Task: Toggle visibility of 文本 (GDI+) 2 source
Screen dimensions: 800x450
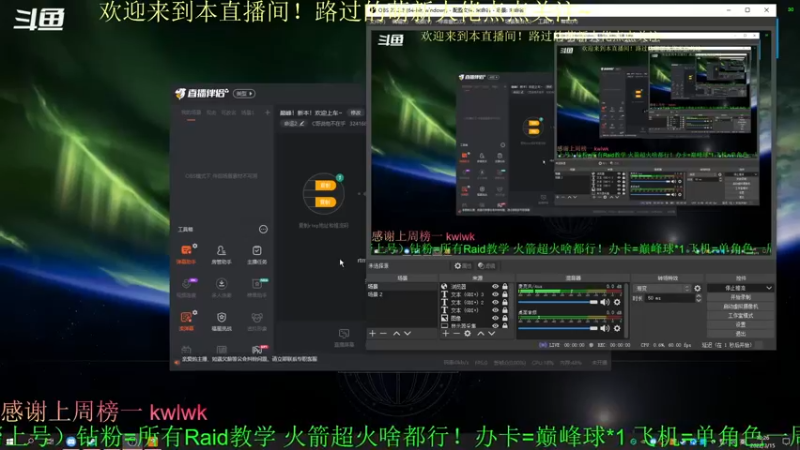Action: 495,302
